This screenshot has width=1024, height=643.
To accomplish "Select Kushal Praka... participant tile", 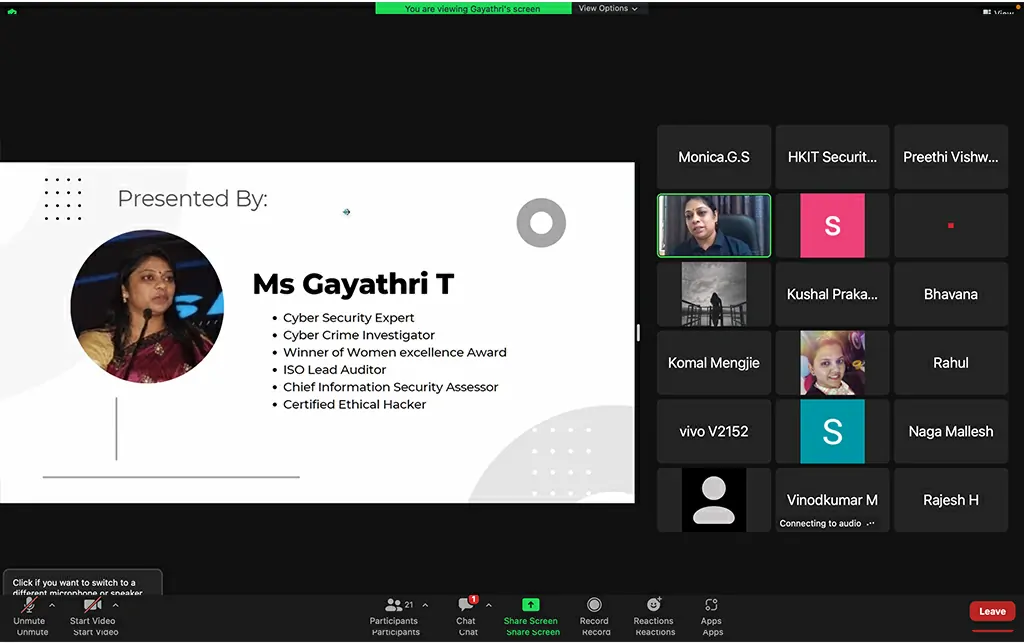I will point(832,294).
